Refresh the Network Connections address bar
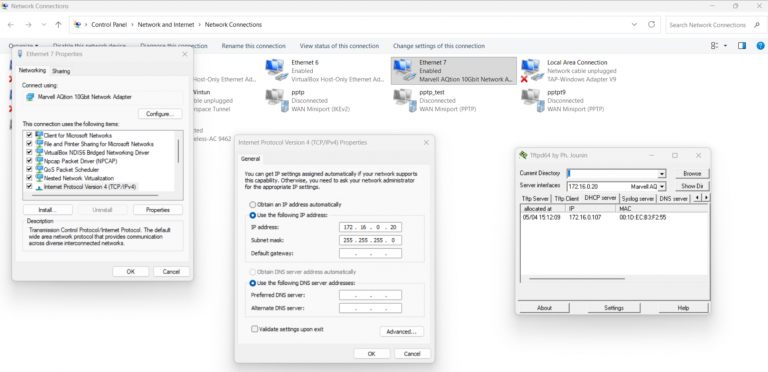 click(651, 24)
